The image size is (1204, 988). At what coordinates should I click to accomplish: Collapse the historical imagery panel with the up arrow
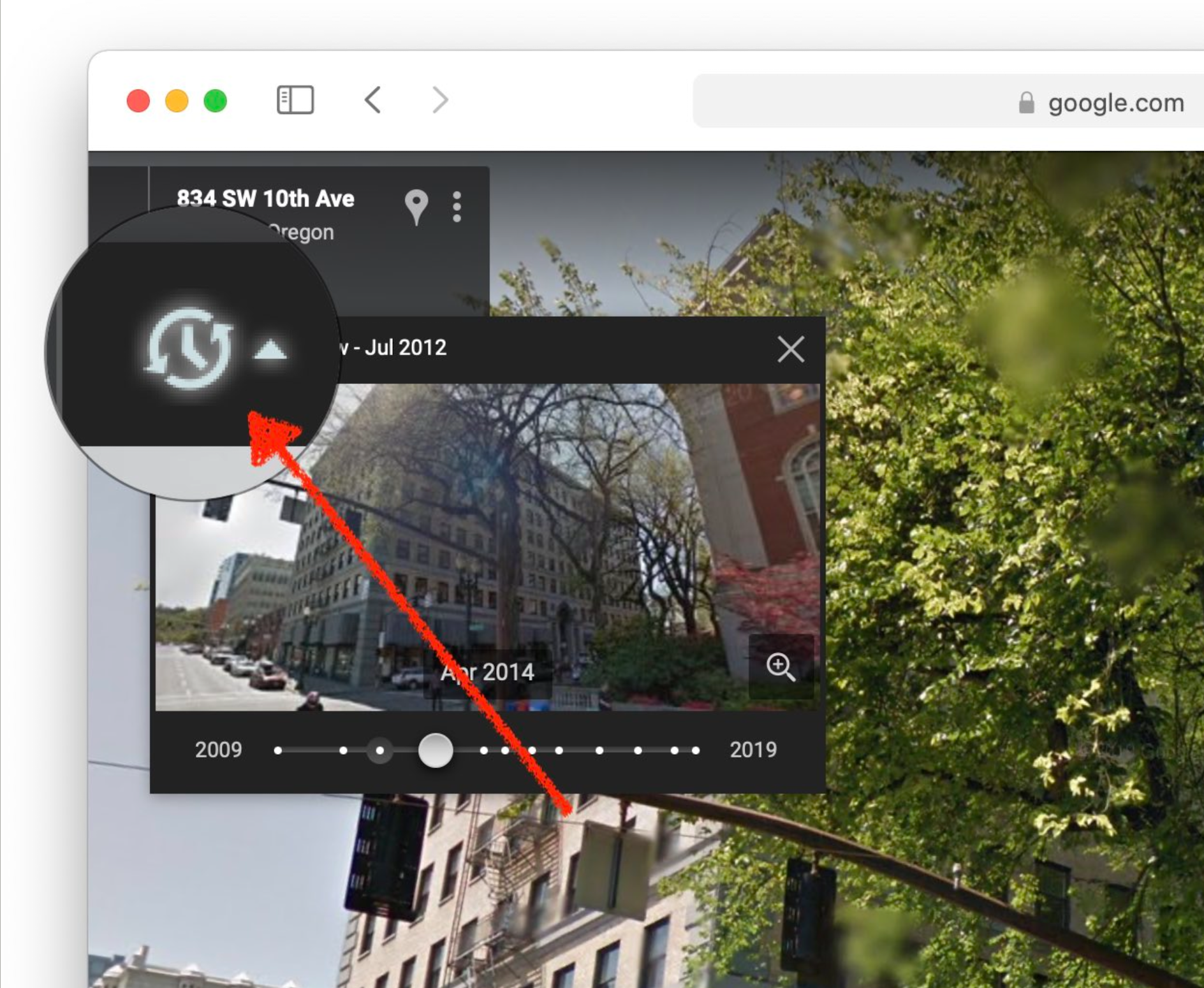pyautogui.click(x=270, y=350)
